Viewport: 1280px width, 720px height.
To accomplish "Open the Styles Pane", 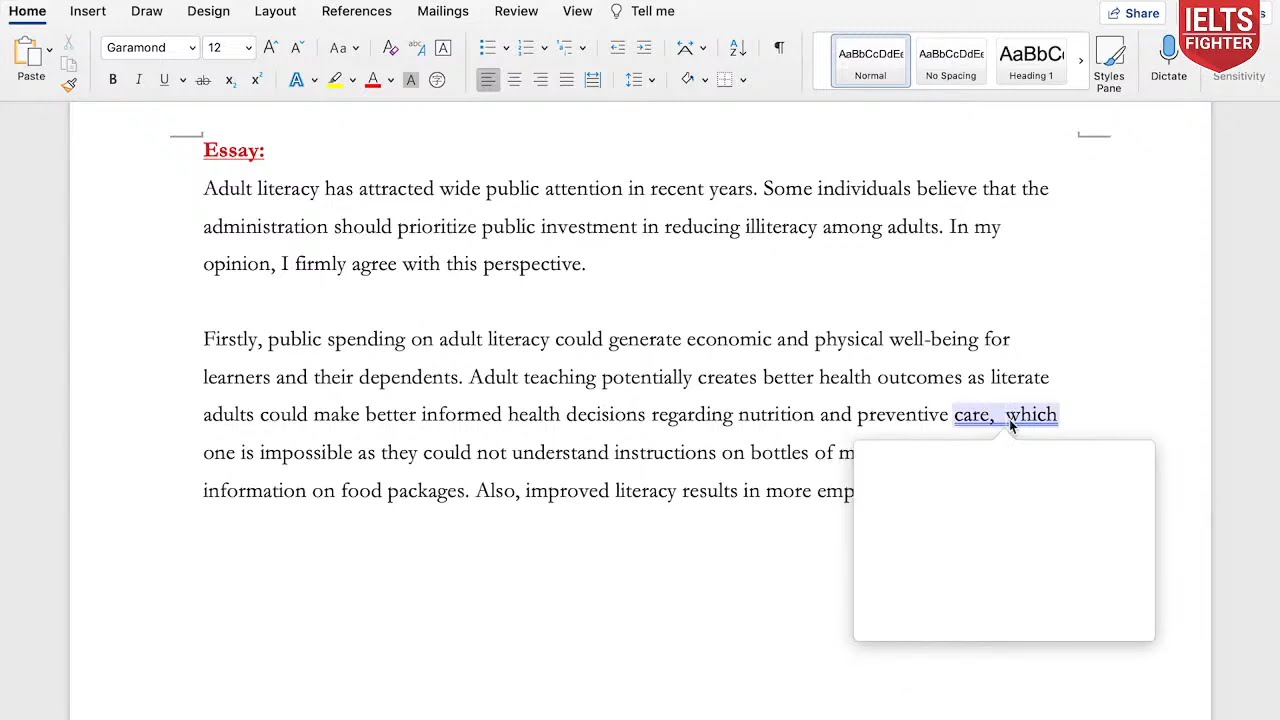I will click(1109, 66).
